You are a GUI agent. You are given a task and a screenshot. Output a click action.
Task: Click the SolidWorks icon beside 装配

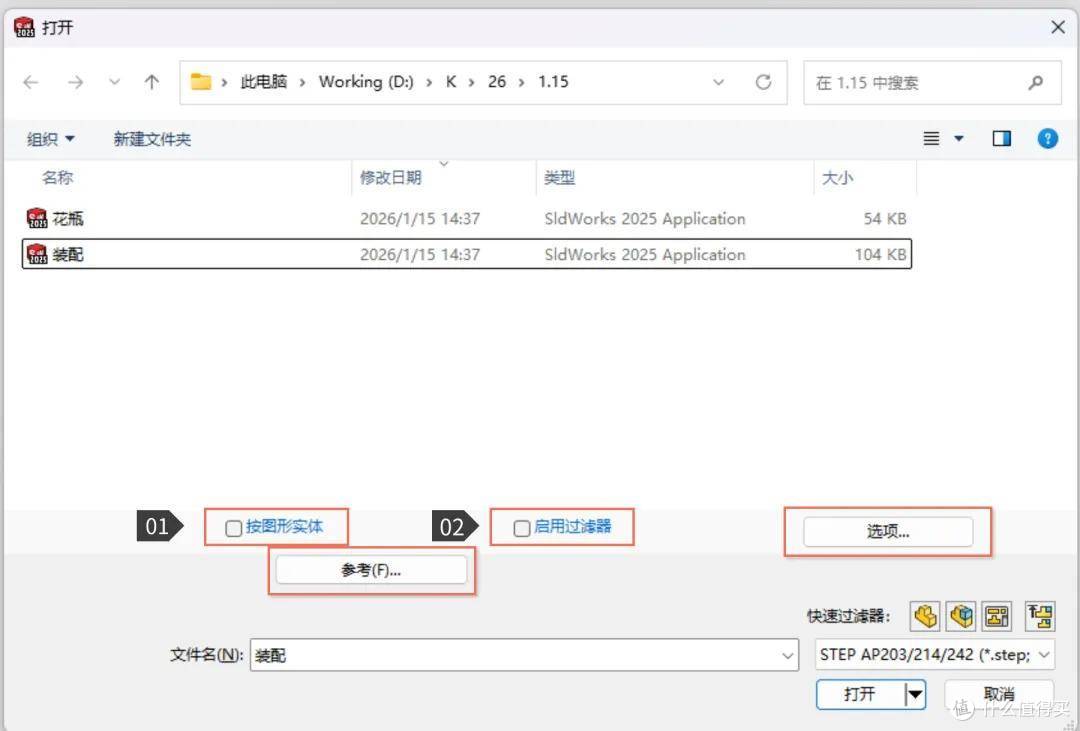pyautogui.click(x=37, y=254)
